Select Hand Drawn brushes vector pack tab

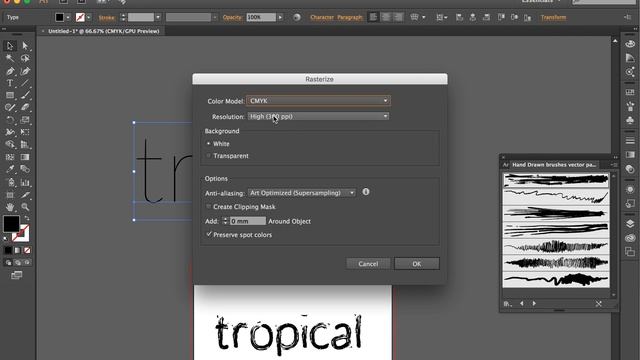(554, 165)
